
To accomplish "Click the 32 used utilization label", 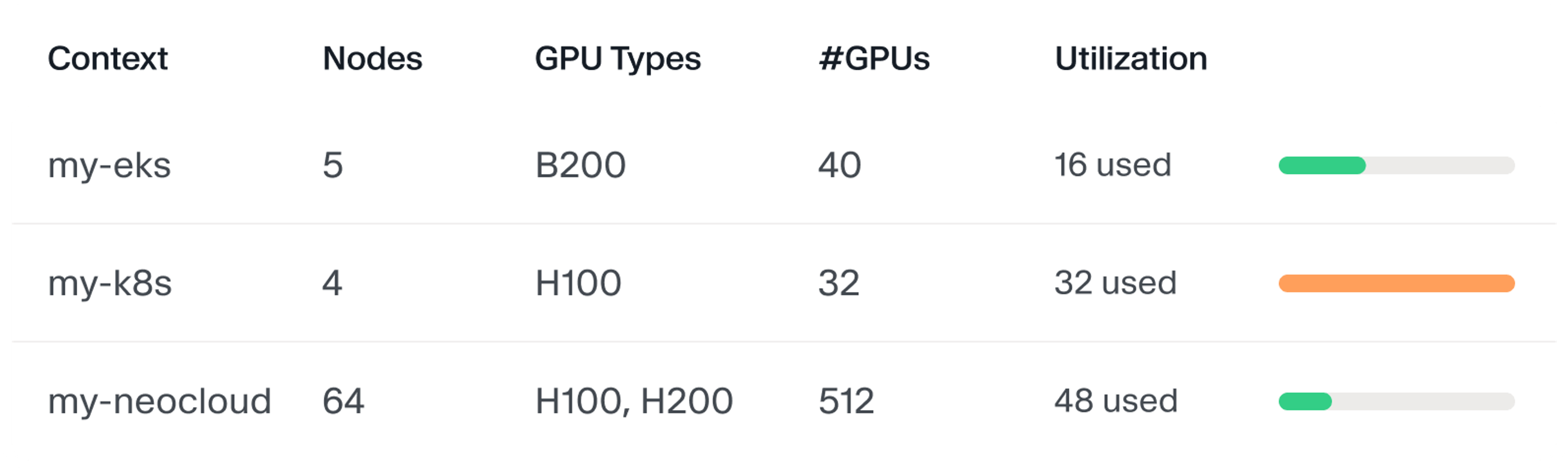I will coord(1116,284).
